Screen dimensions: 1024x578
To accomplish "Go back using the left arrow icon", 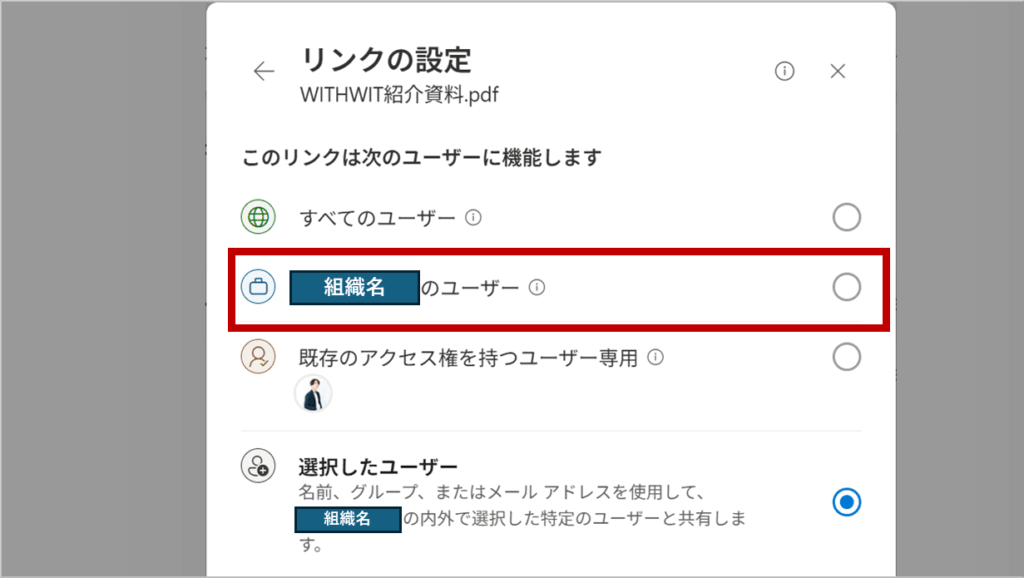I will click(x=264, y=71).
